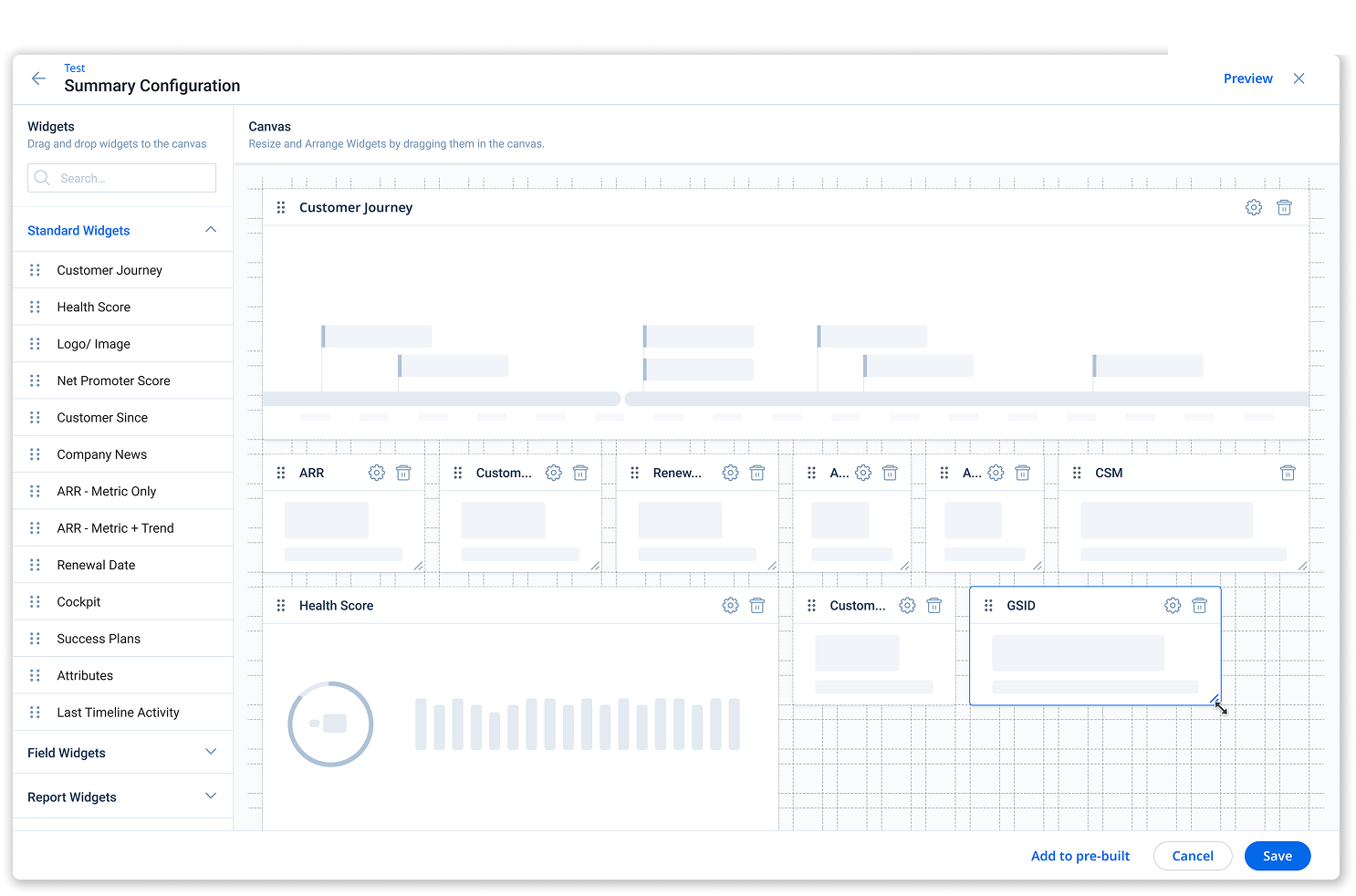Click the GSID widget resize corner handle
This screenshot has width=1356, height=896.
coord(1215,699)
